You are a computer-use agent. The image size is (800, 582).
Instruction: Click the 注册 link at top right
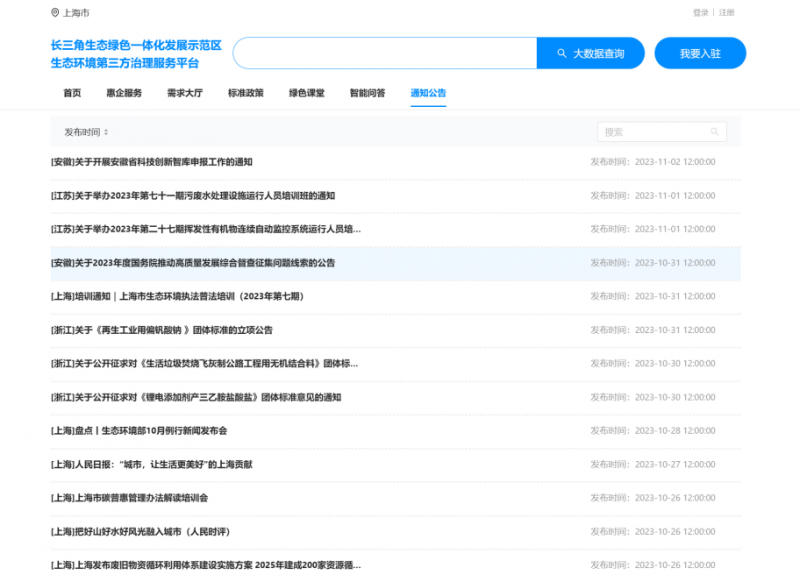coord(726,13)
